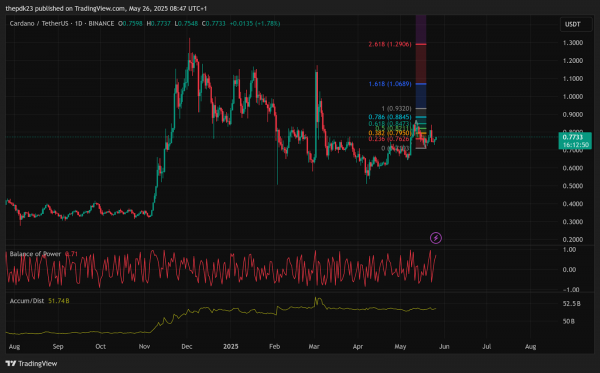Click the 1 (0.9320) Fibonacci level label
Image resolution: width=600 pixels, height=373 pixels.
tap(396, 109)
